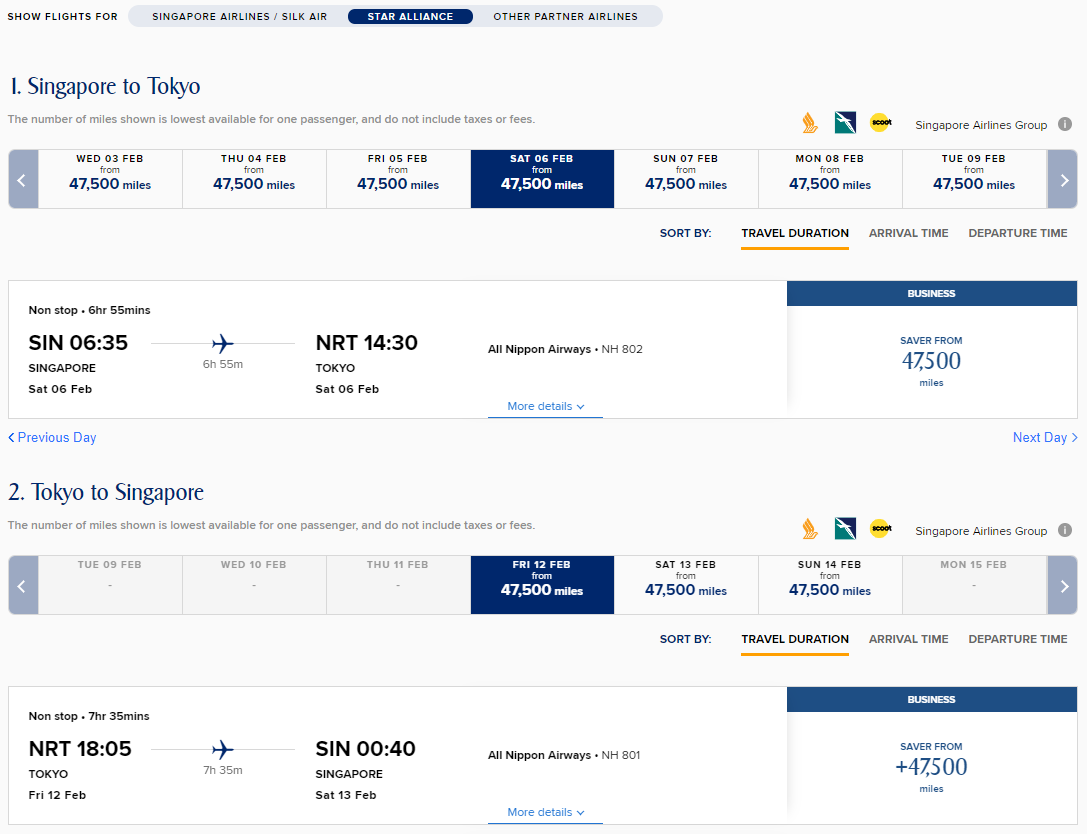Screen dimensions: 1087x834
Task: Click the SilkAir logo in the Tokyo to Singapore section
Action: pos(845,529)
